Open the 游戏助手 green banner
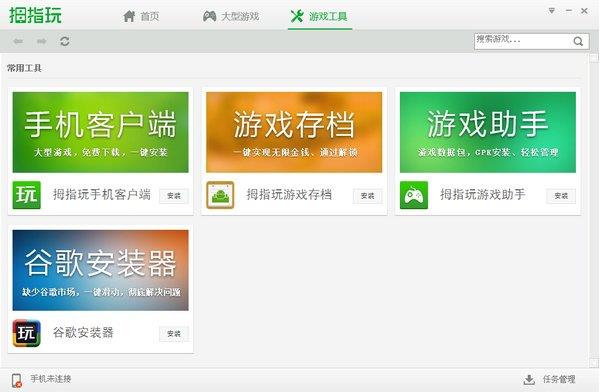The image size is (600, 392). [x=488, y=132]
